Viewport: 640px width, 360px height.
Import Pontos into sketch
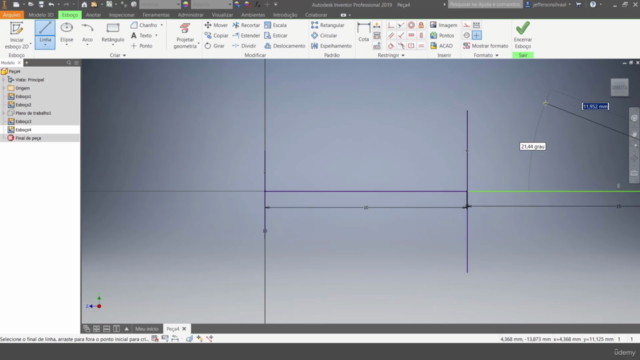pos(442,36)
